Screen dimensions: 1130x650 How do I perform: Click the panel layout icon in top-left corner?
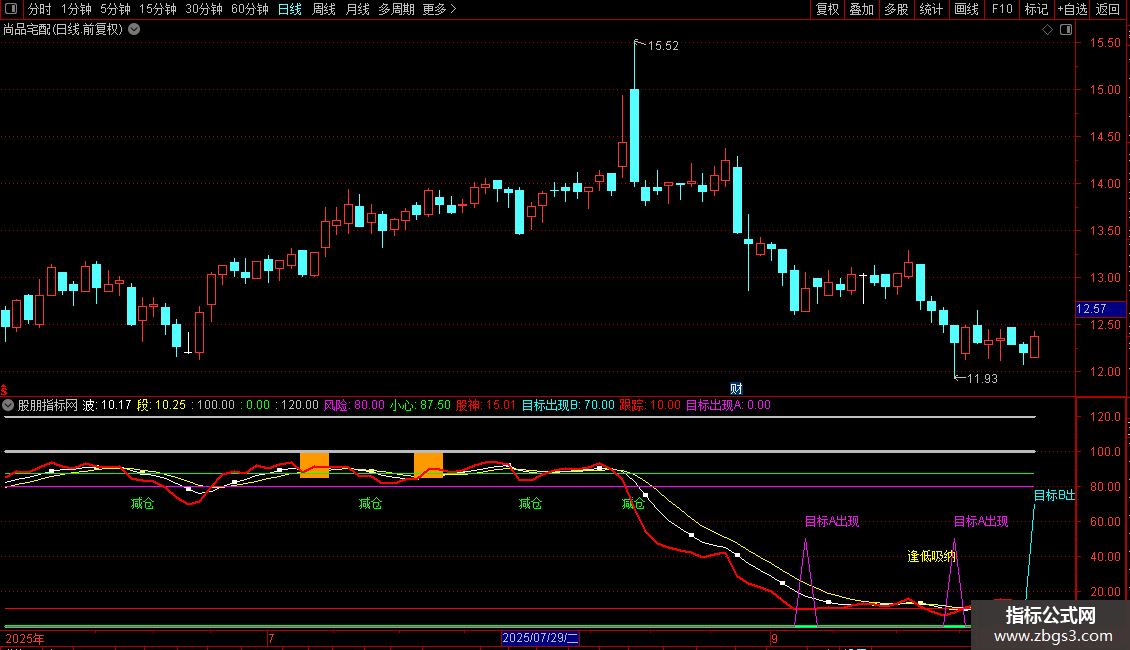(11, 9)
